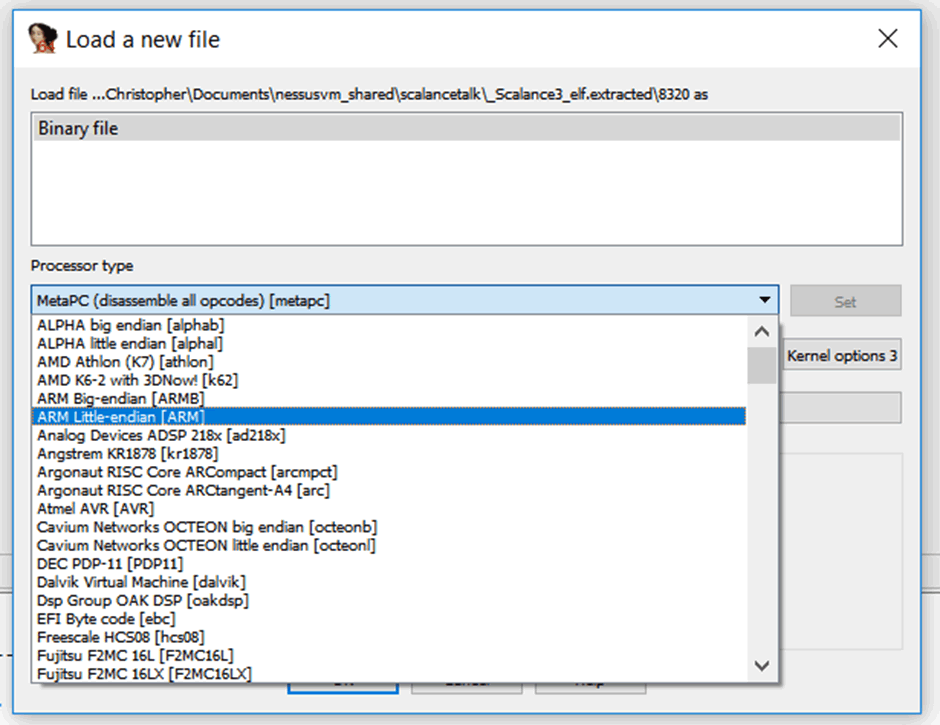Click the processor list scrollbar thumb
The image size is (940, 725).
pos(762,365)
